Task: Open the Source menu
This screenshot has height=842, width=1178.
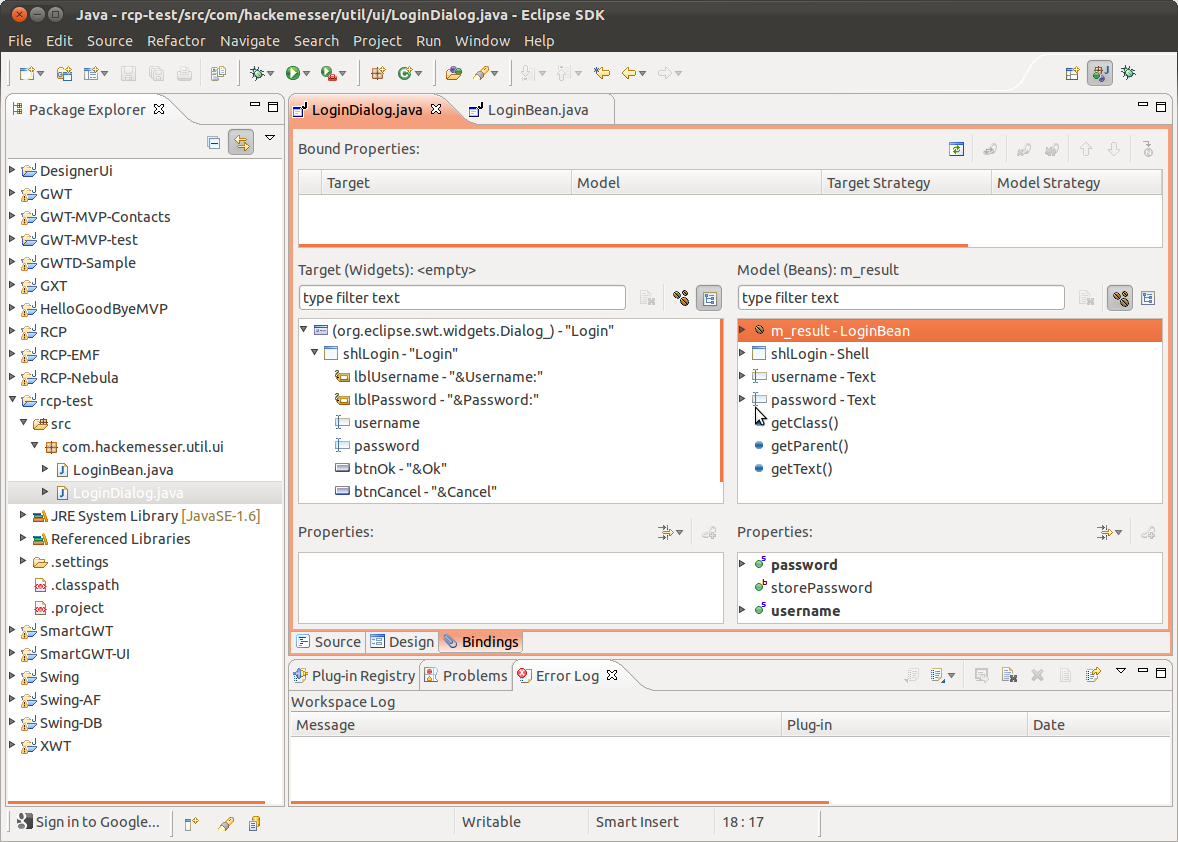Action: coord(110,41)
